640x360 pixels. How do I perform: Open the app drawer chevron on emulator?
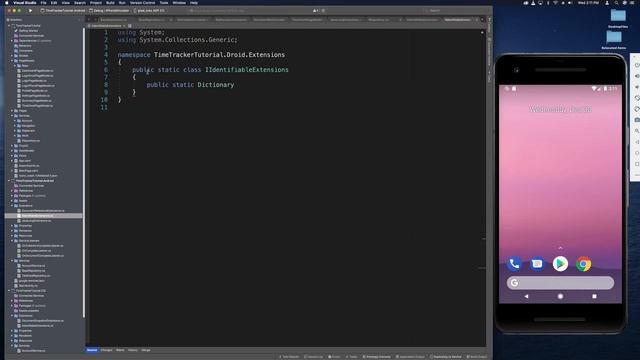560,248
